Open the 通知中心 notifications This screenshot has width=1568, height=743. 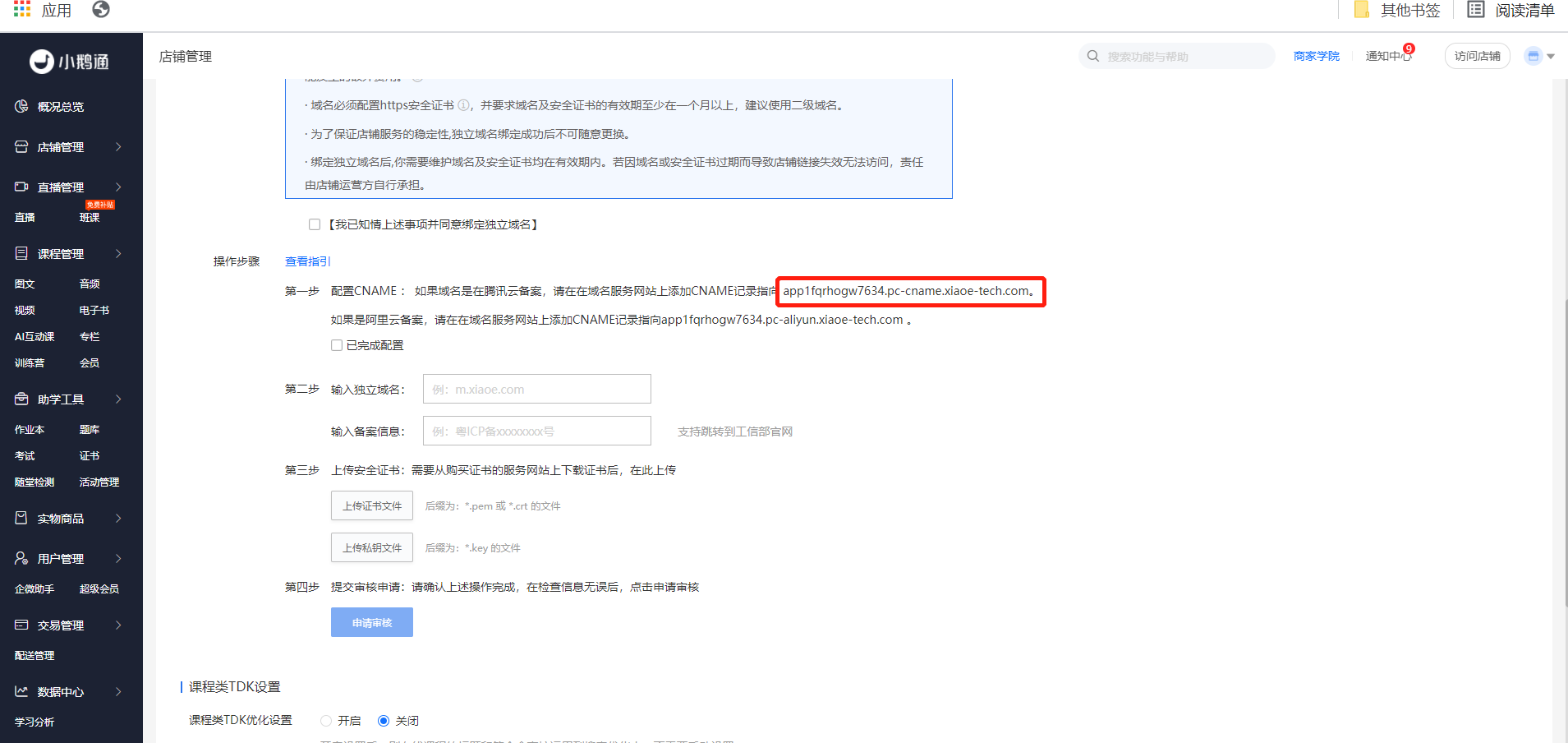(x=1389, y=55)
